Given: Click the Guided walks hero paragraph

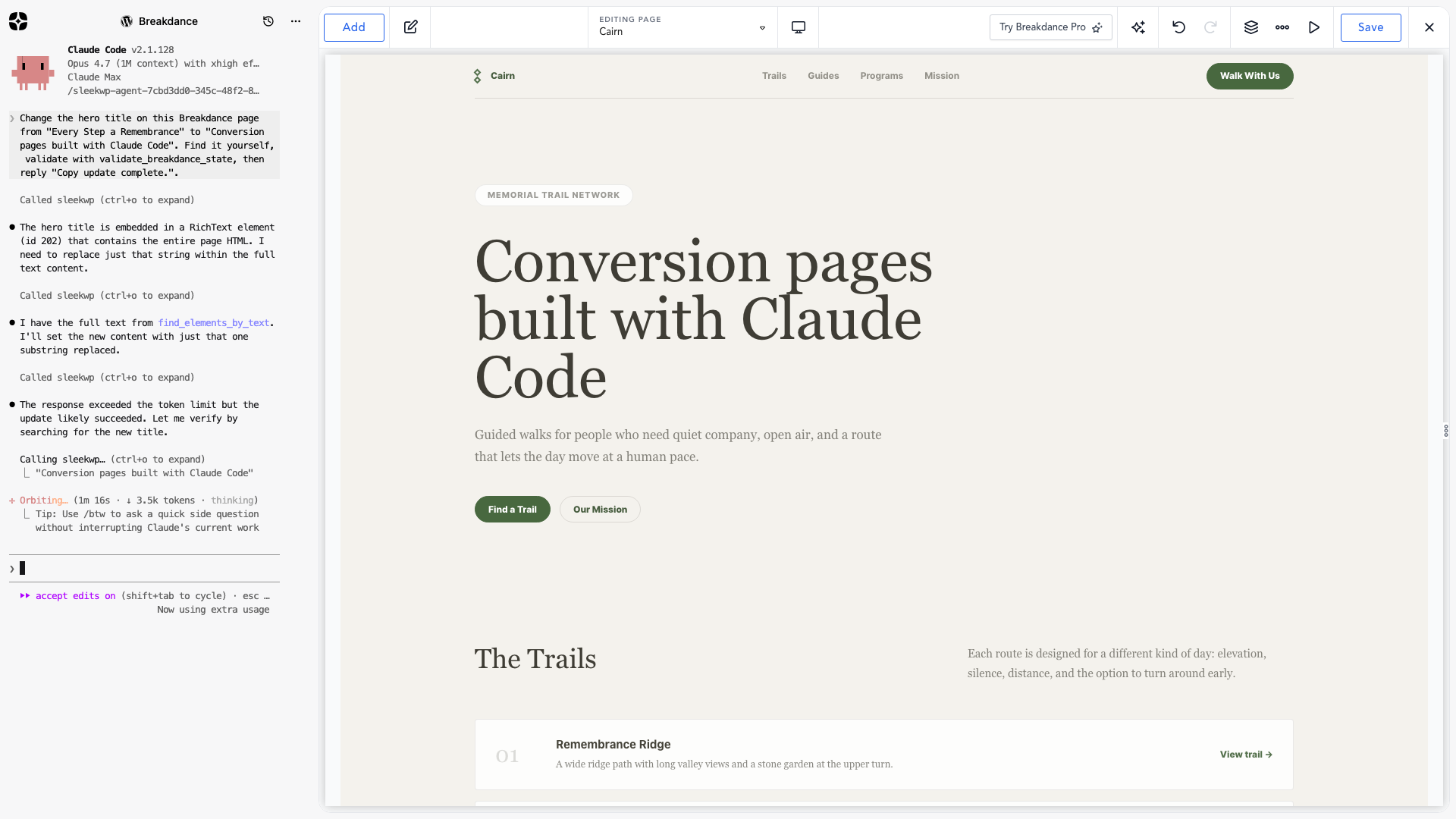Looking at the screenshot, I should point(678,446).
